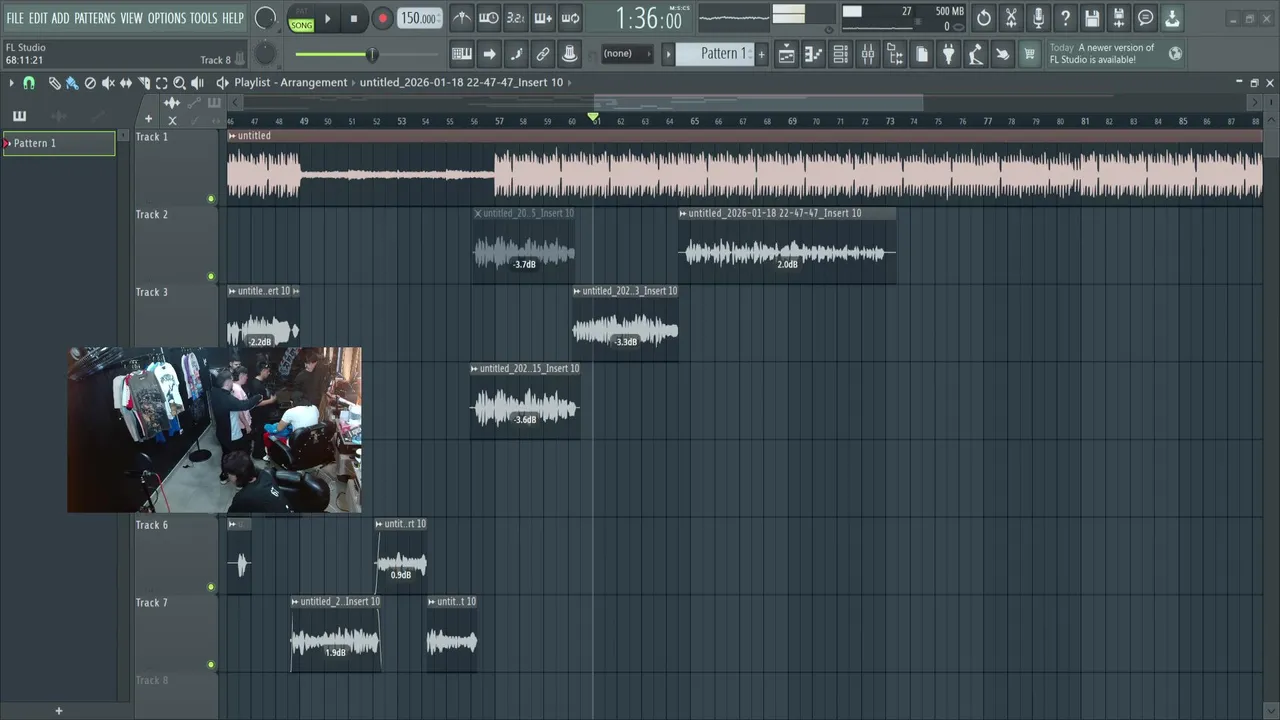Open the plugin database plug icon
This screenshot has width=1280, height=720.
[x=948, y=54]
